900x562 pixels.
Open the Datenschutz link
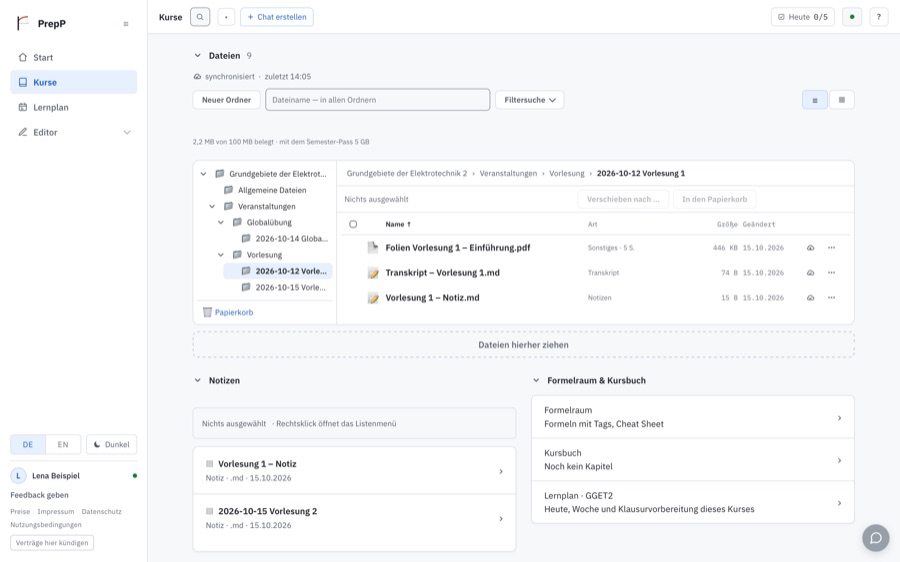click(102, 511)
